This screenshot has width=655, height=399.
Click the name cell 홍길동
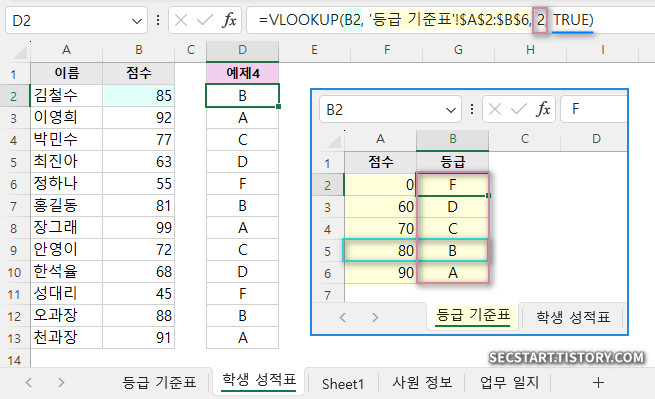66,206
